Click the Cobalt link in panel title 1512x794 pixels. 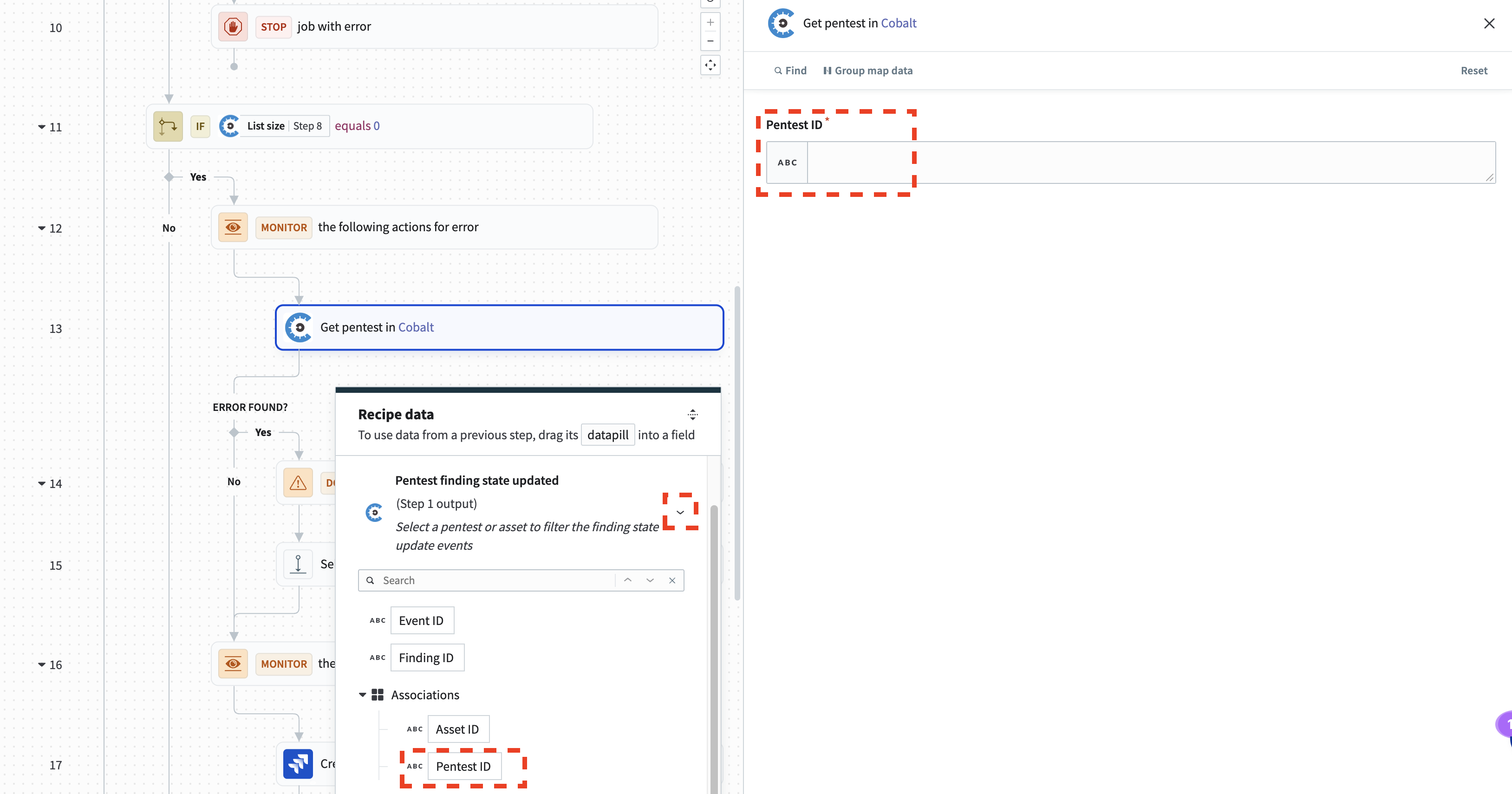pyautogui.click(x=899, y=23)
